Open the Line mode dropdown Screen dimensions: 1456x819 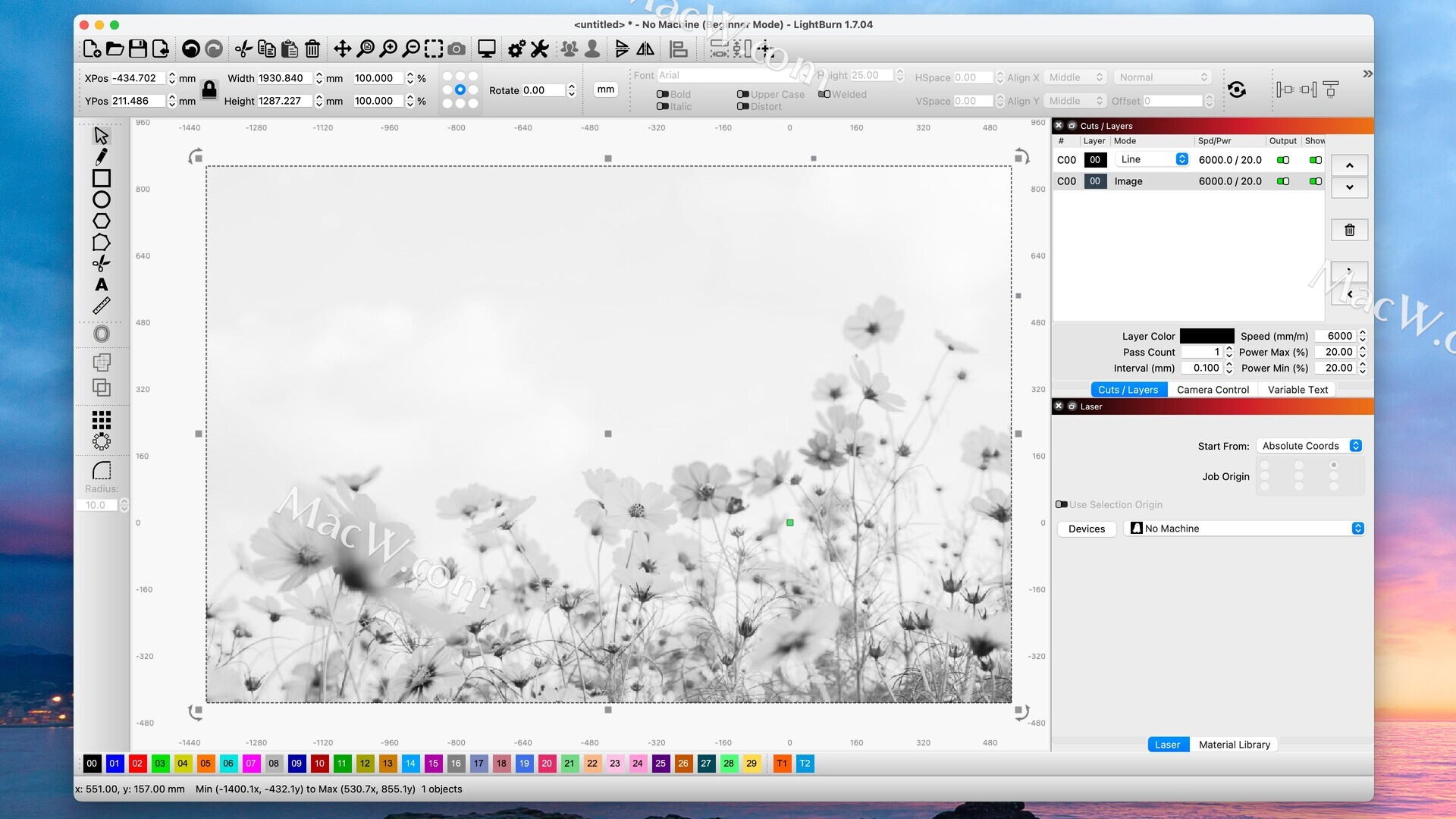[1153, 159]
